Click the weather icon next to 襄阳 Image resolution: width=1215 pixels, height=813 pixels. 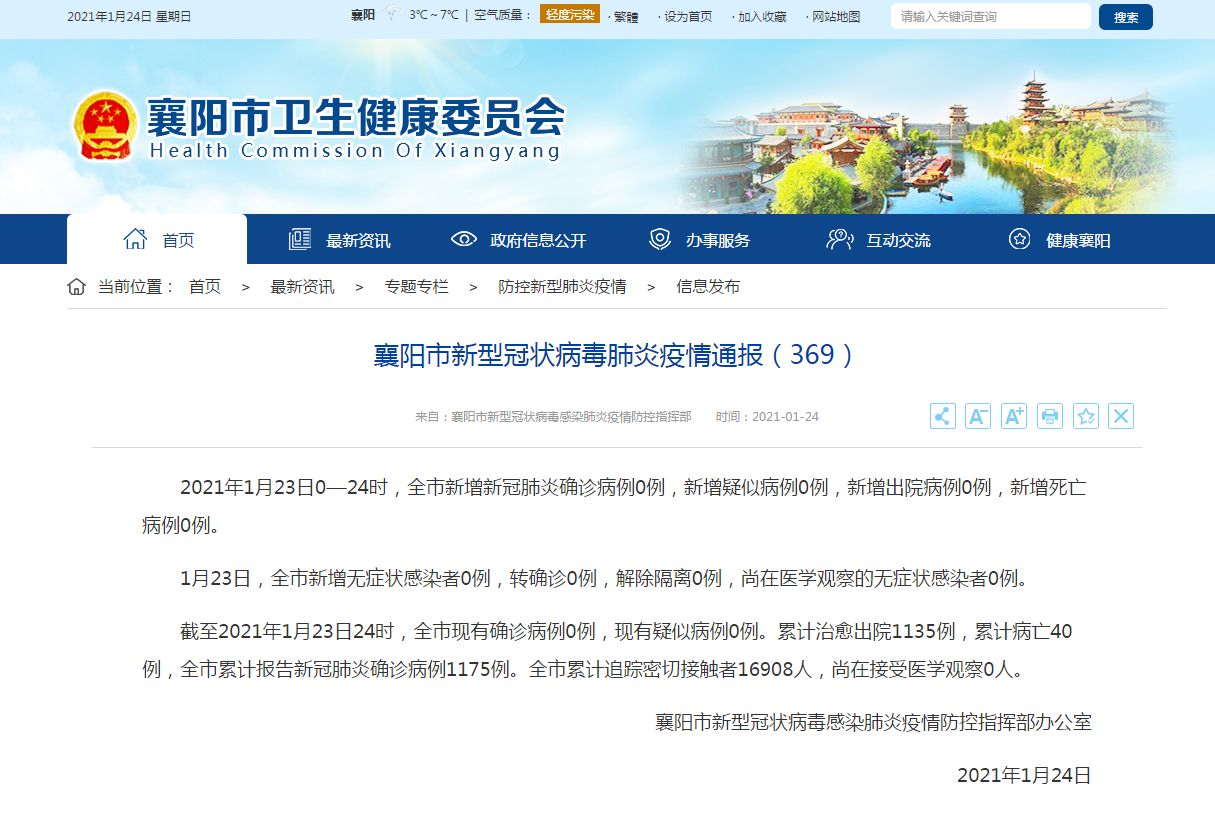(x=391, y=15)
